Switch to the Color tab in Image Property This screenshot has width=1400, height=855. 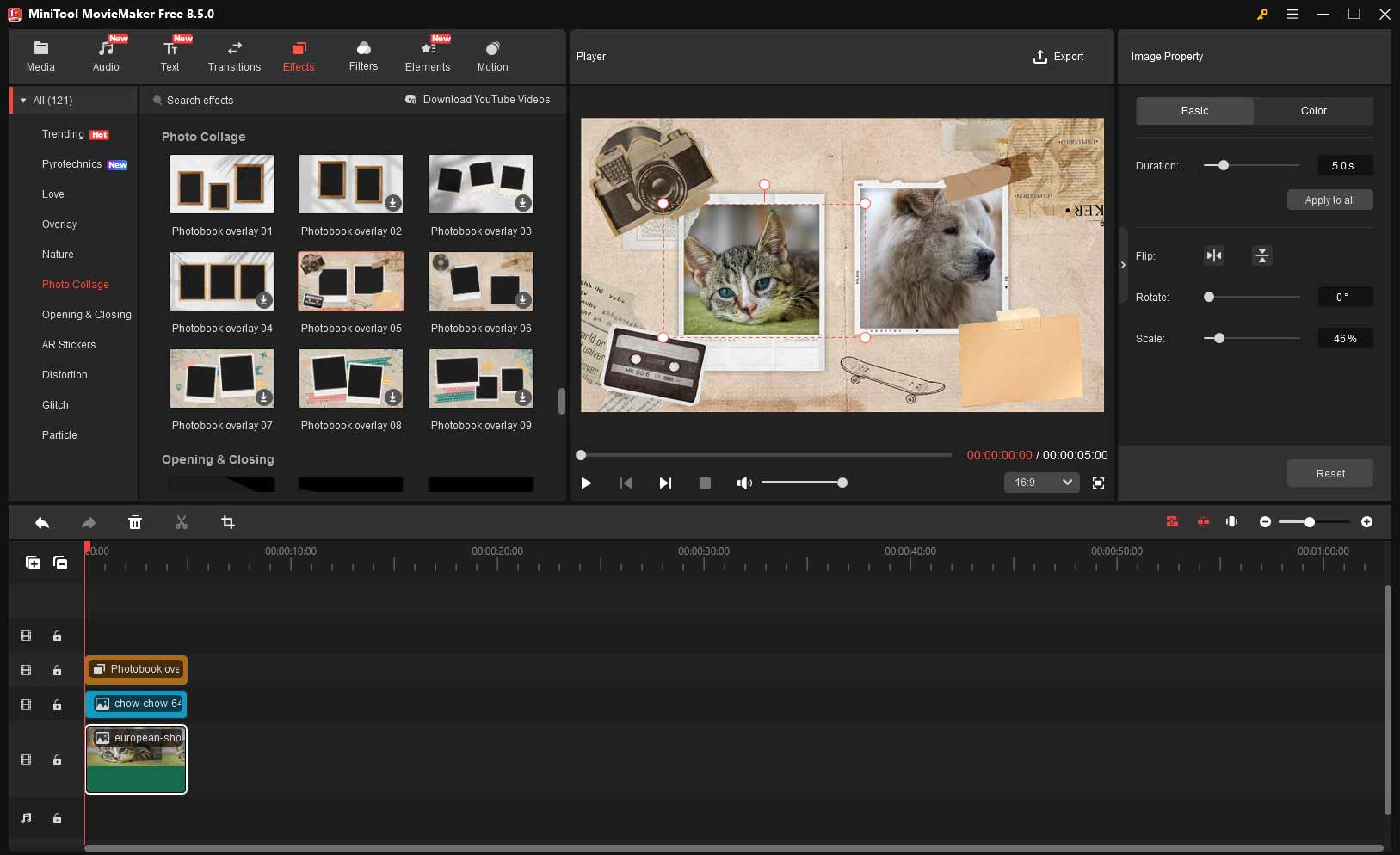(1313, 111)
